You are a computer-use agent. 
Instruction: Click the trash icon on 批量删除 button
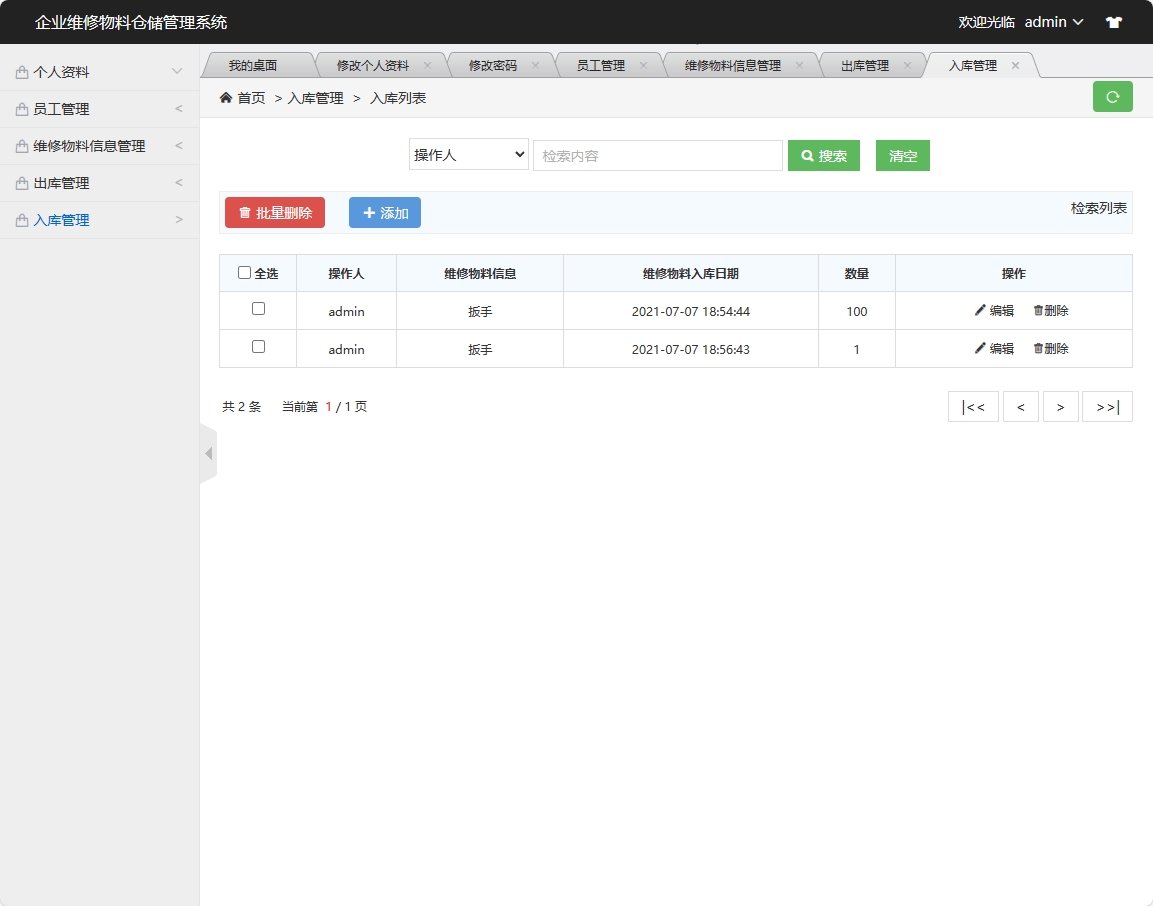tap(244, 212)
